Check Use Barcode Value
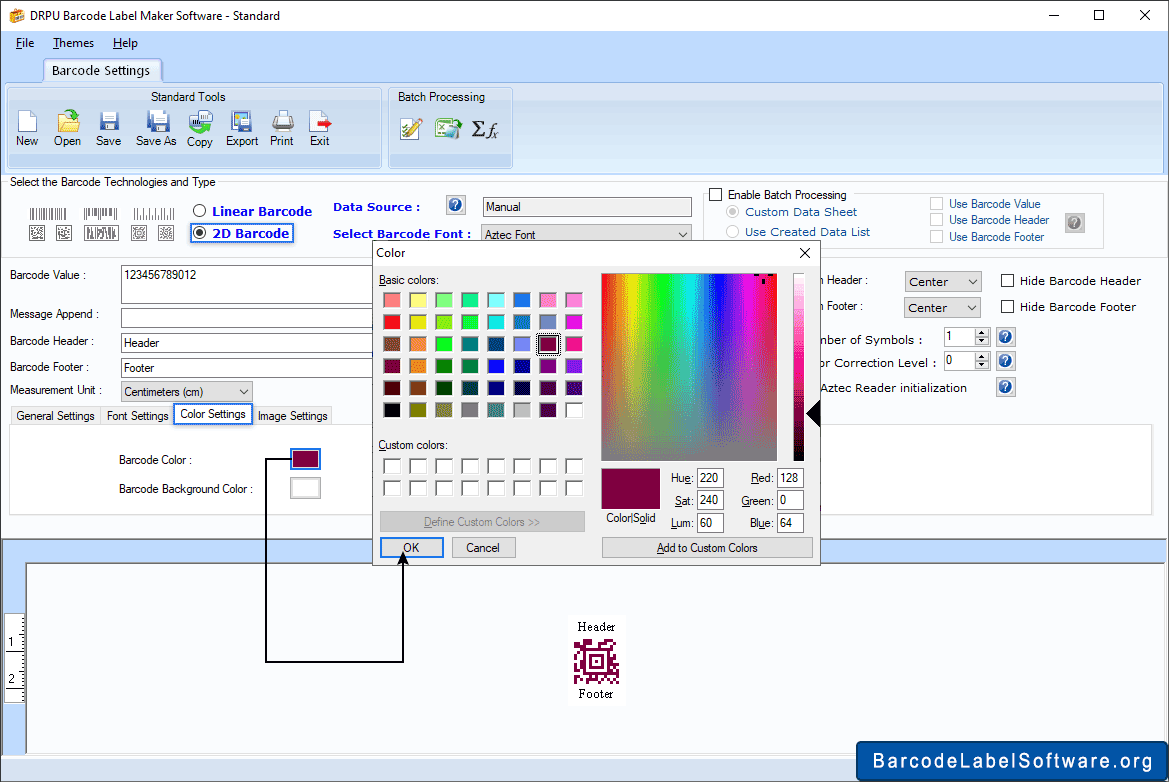This screenshot has height=782, width=1169. pos(936,204)
